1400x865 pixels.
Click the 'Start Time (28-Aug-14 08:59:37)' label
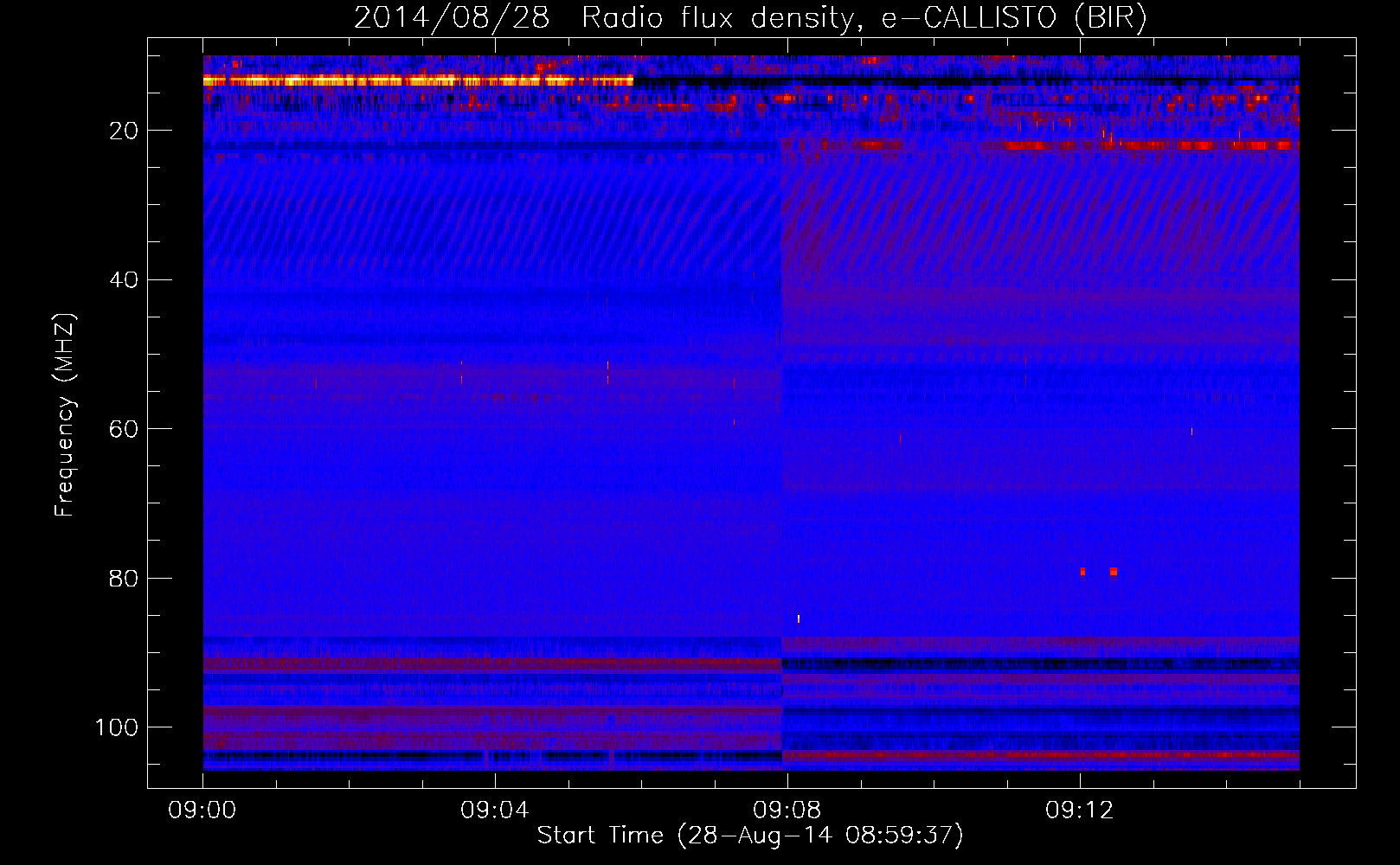[x=750, y=836]
